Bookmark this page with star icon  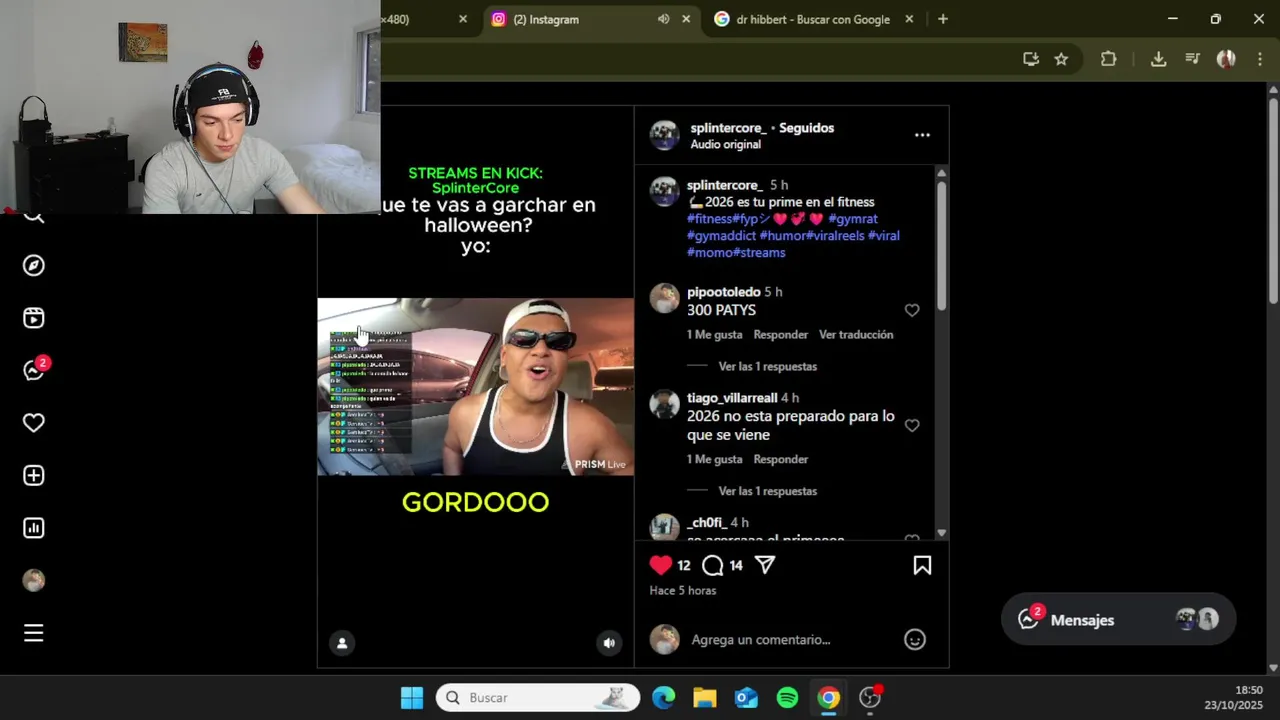coord(1061,59)
